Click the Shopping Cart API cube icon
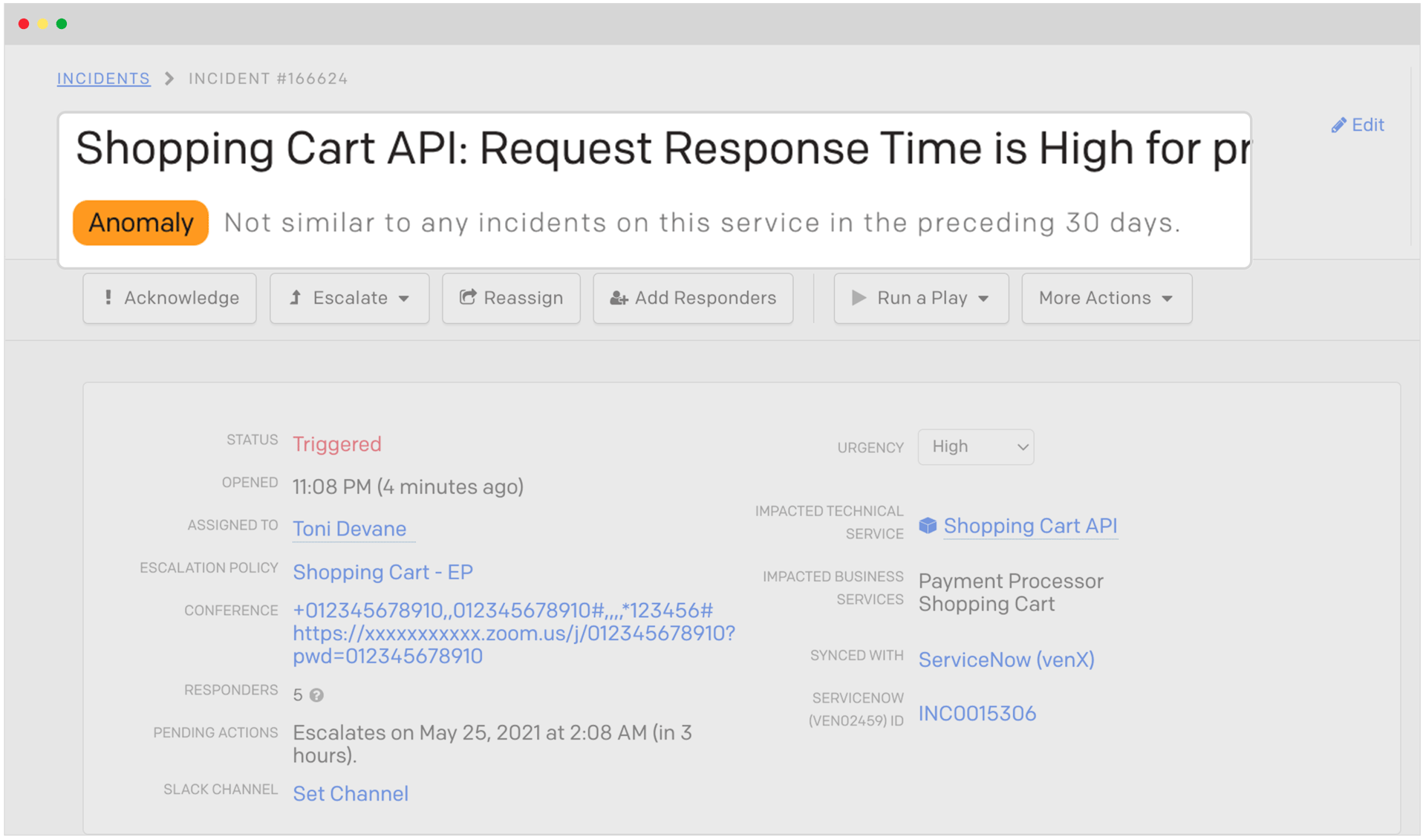This screenshot has width=1426, height=840. (x=928, y=526)
